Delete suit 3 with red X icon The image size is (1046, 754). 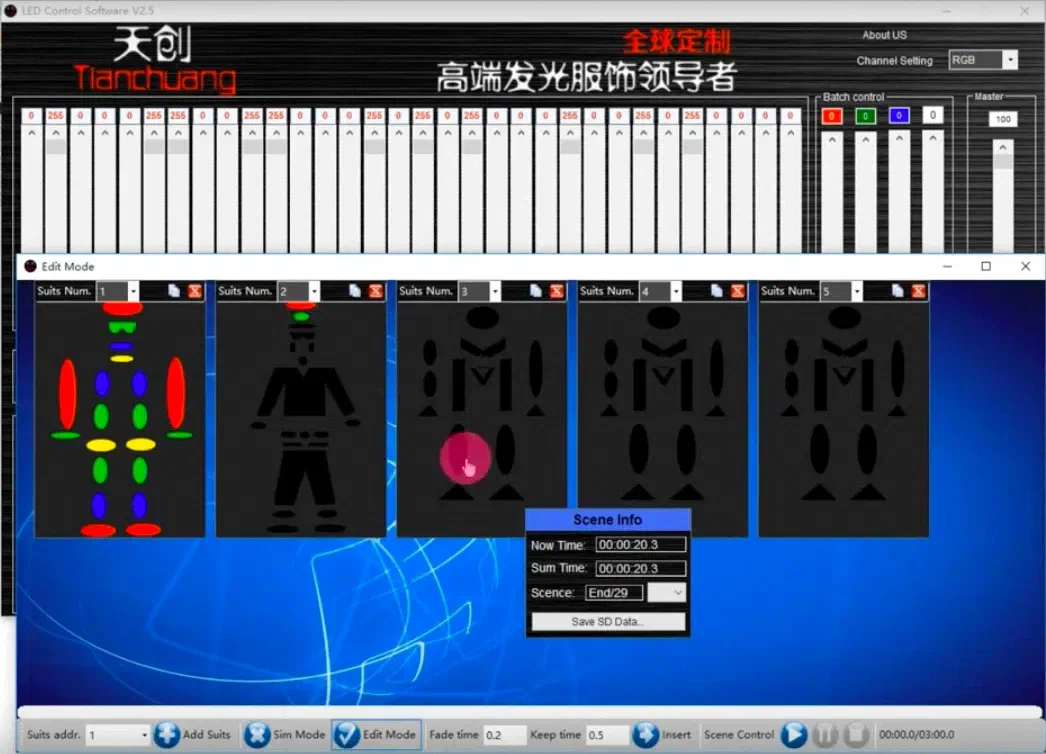pyautogui.click(x=556, y=291)
